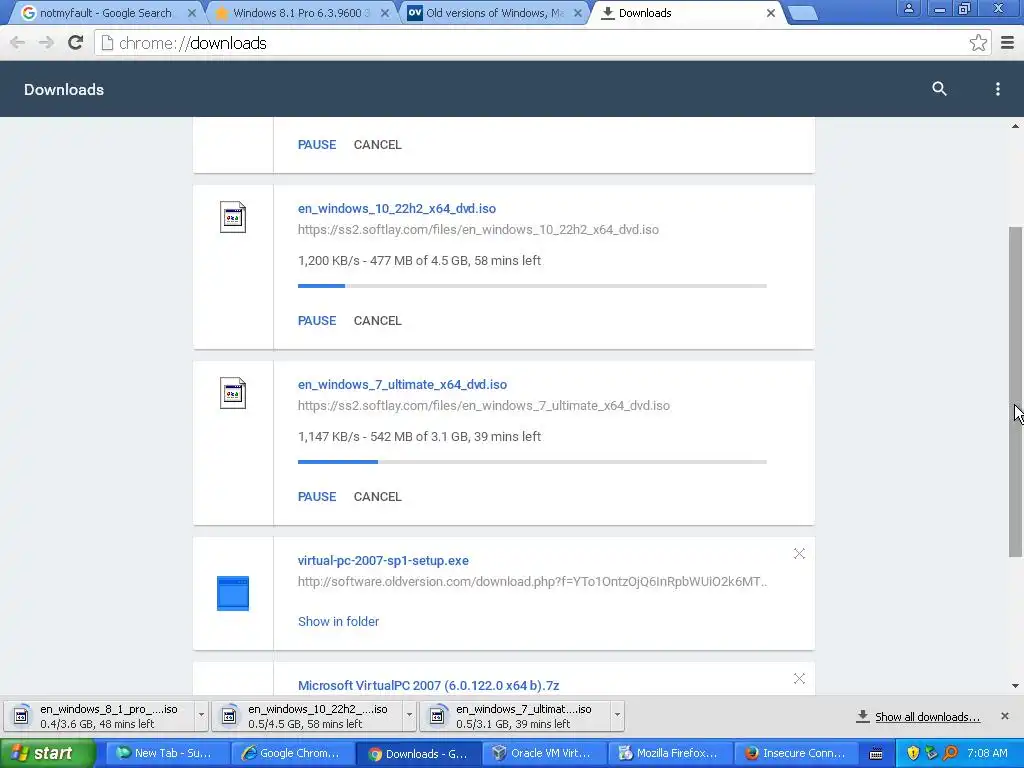
Task: Cancel the Windows 7 ultimate ISO download
Action: (377, 496)
